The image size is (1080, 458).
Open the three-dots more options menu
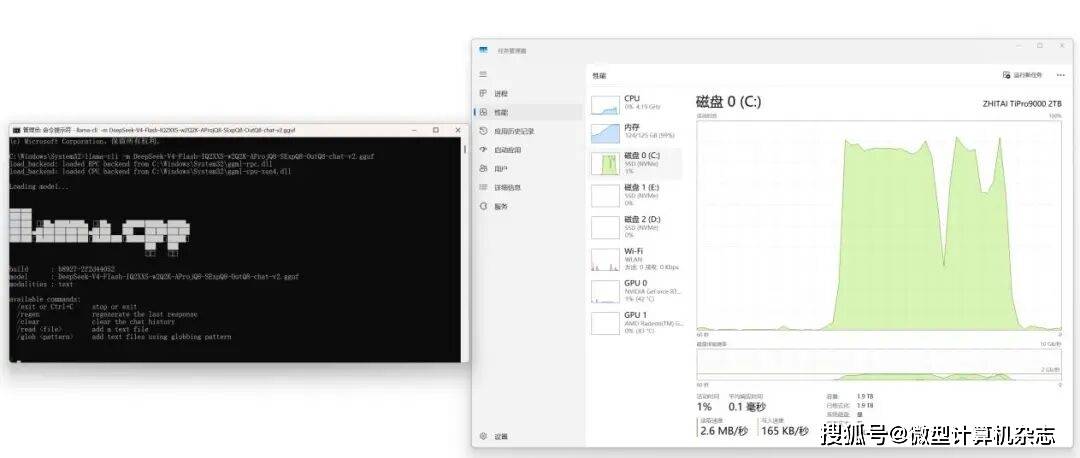1060,75
